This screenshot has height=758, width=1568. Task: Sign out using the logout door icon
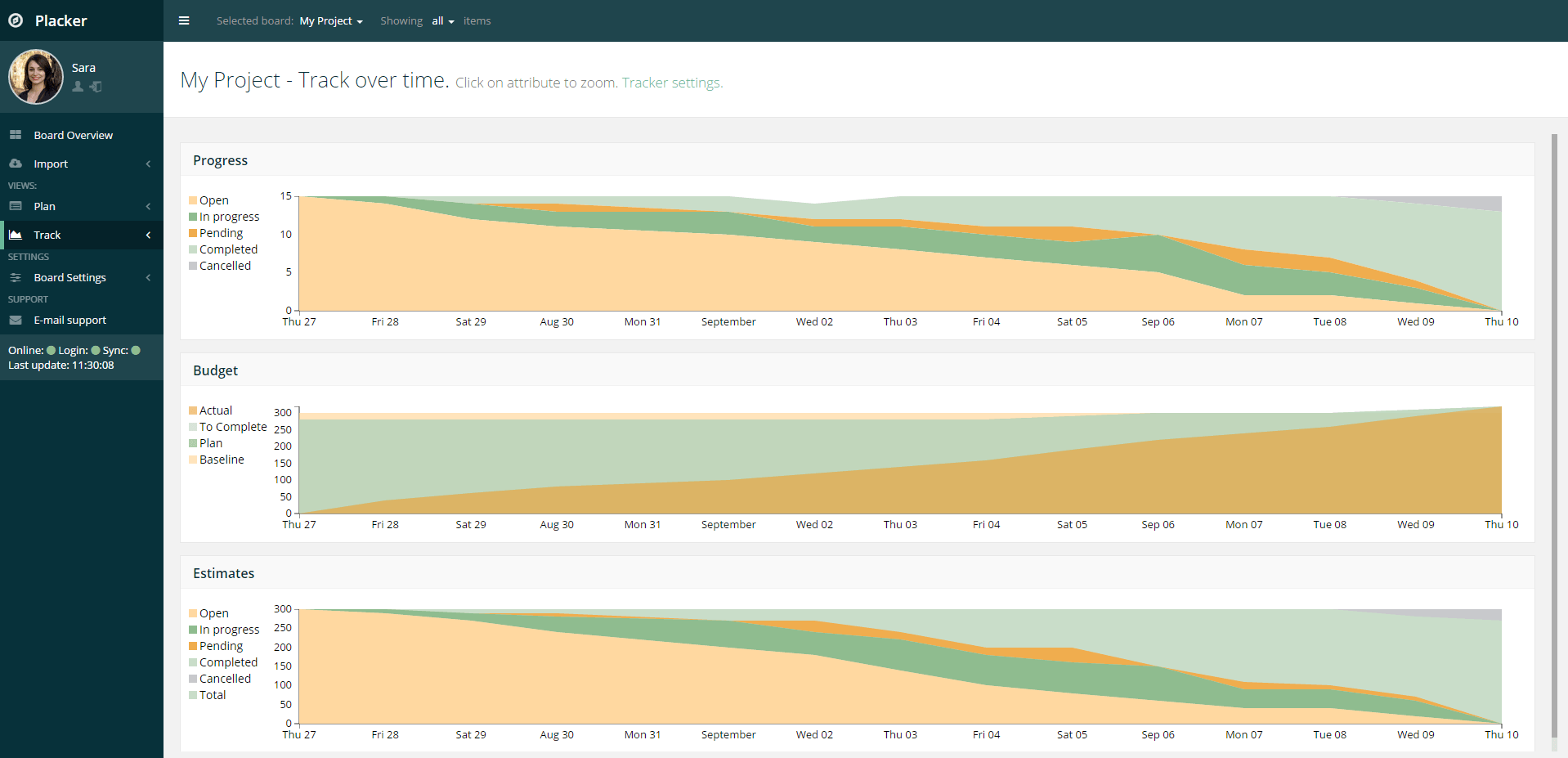[96, 87]
